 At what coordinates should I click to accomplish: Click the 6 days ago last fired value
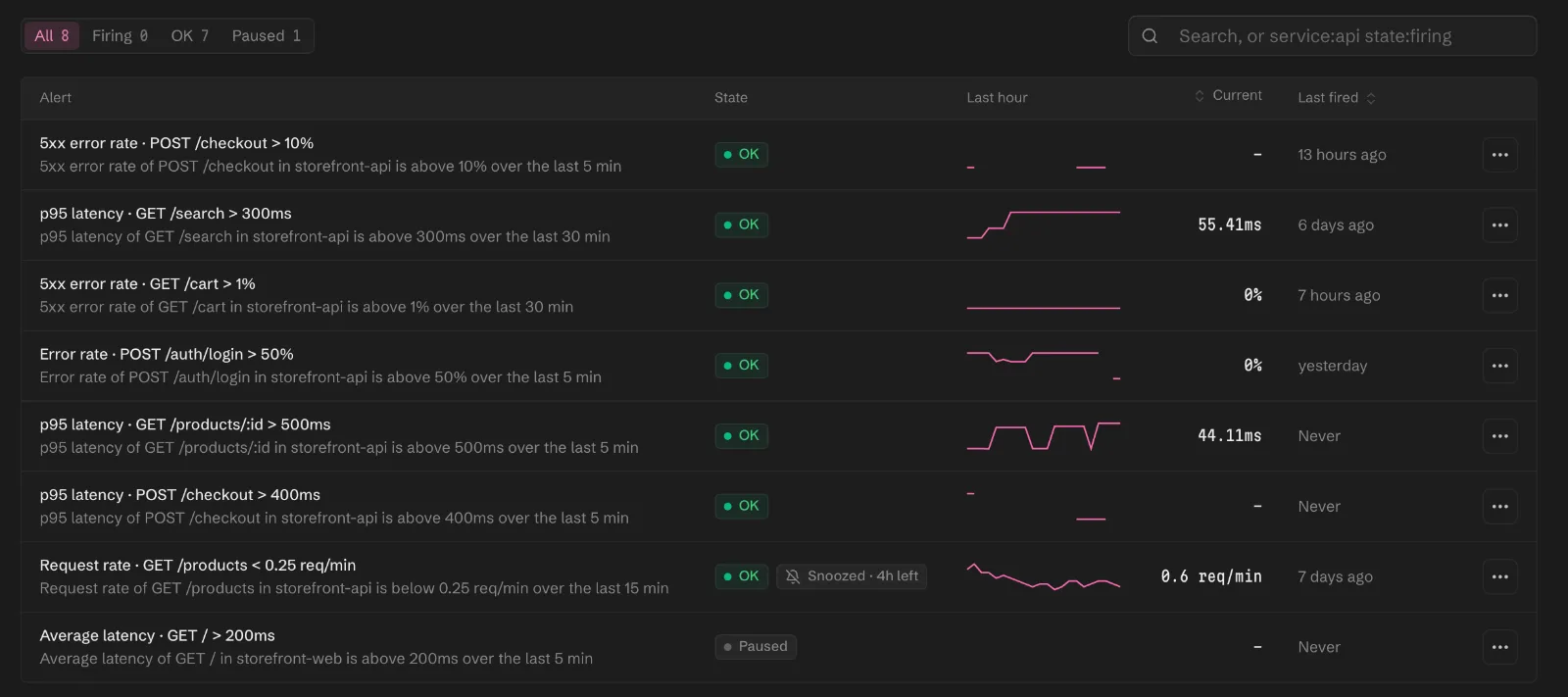tap(1336, 225)
